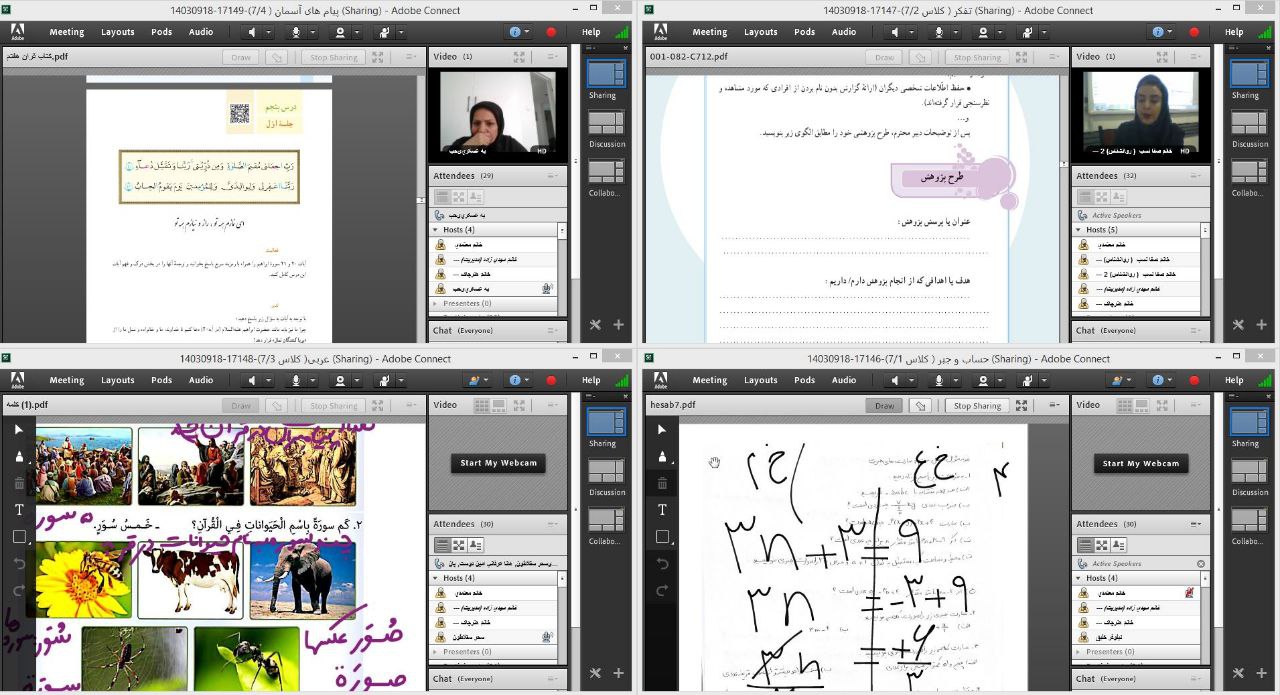Select the Text tool in hesab7.pdf whiteboard
Image resolution: width=1280 pixels, height=695 pixels.
tap(662, 510)
